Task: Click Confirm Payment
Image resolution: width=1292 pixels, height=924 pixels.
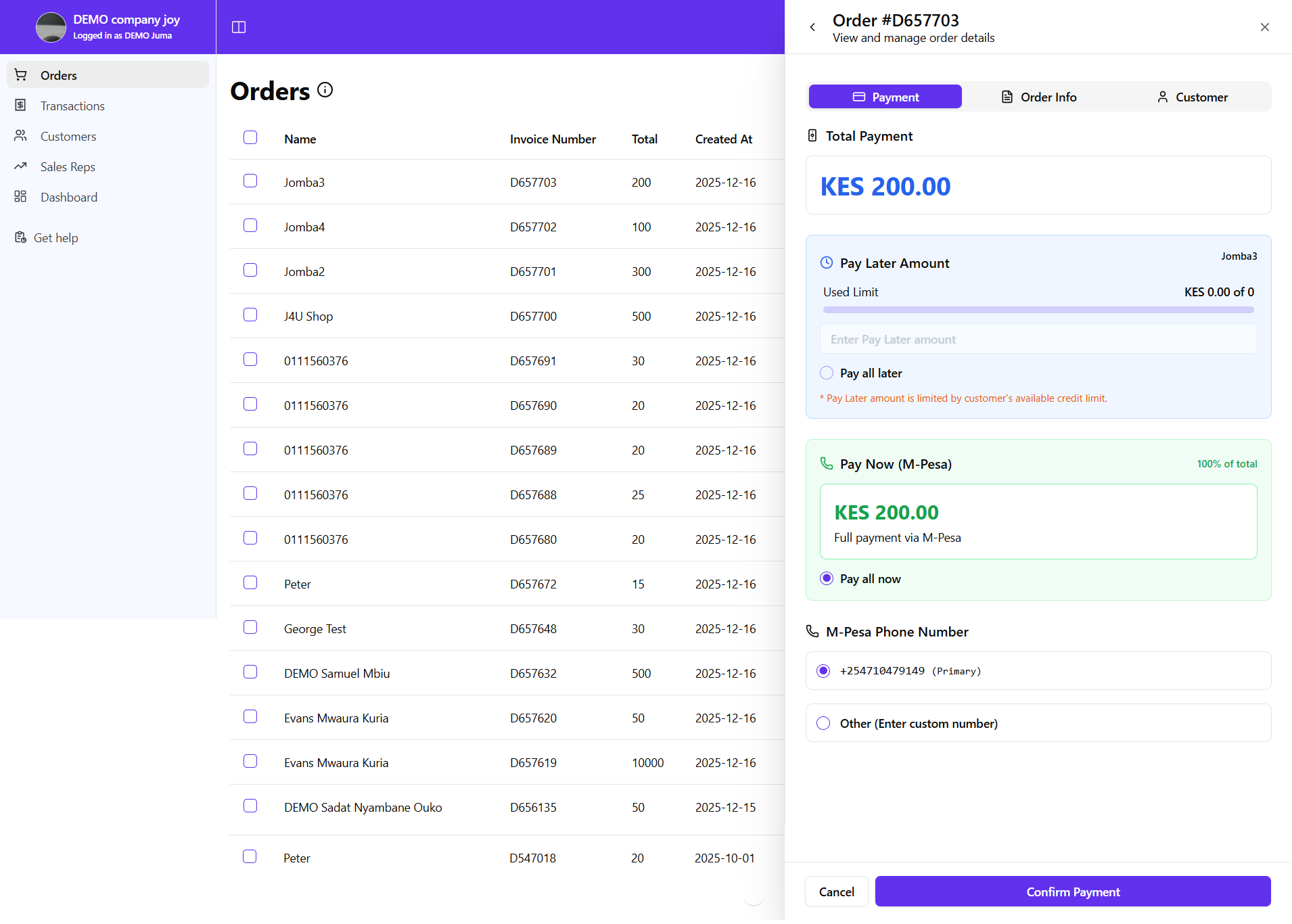Action: pos(1072,892)
